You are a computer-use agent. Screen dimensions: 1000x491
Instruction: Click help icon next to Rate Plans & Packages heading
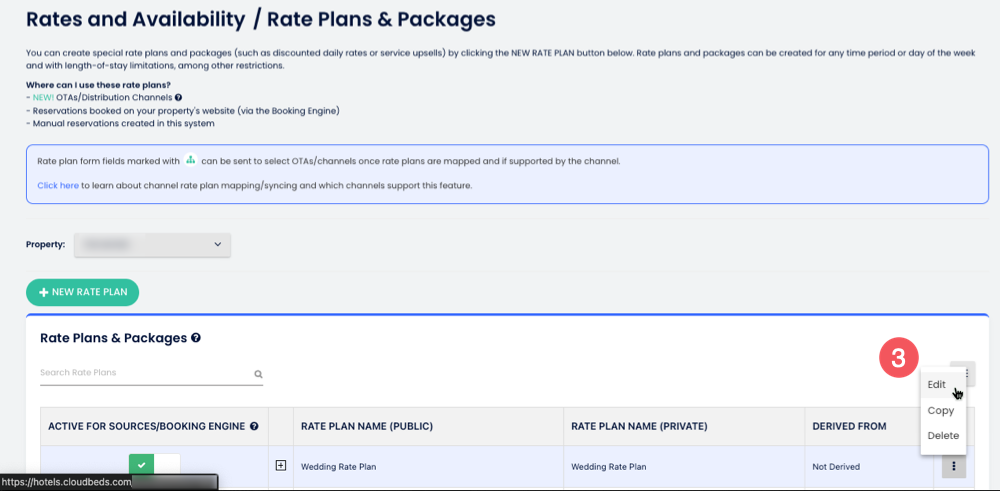196,338
